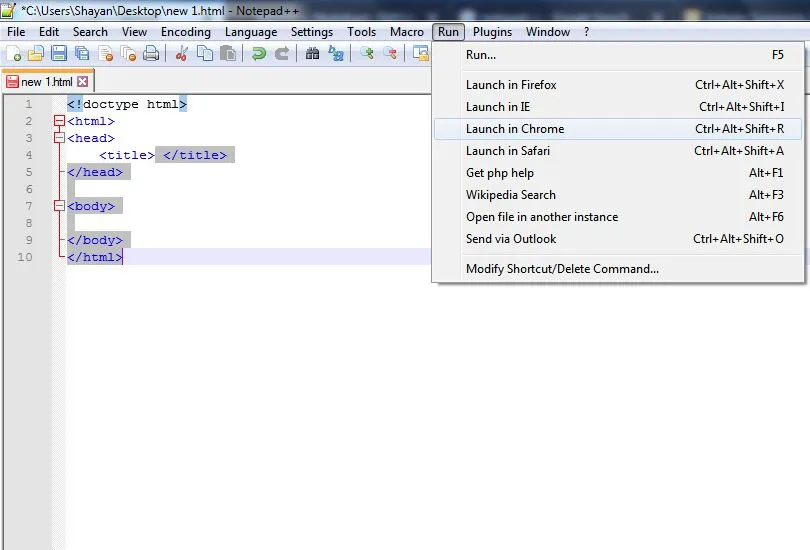The image size is (810, 550).
Task: Click the closing </html> text on line 10
Action: pos(95,257)
